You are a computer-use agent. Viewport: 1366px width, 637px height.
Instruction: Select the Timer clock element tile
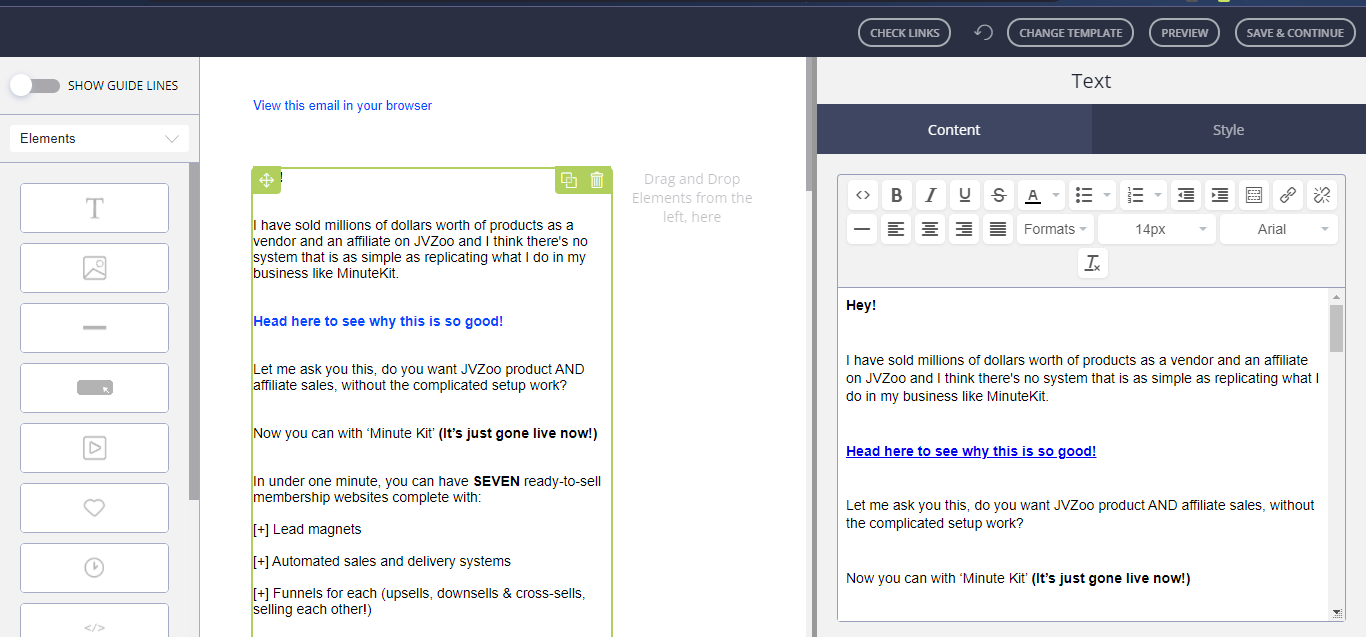95,568
